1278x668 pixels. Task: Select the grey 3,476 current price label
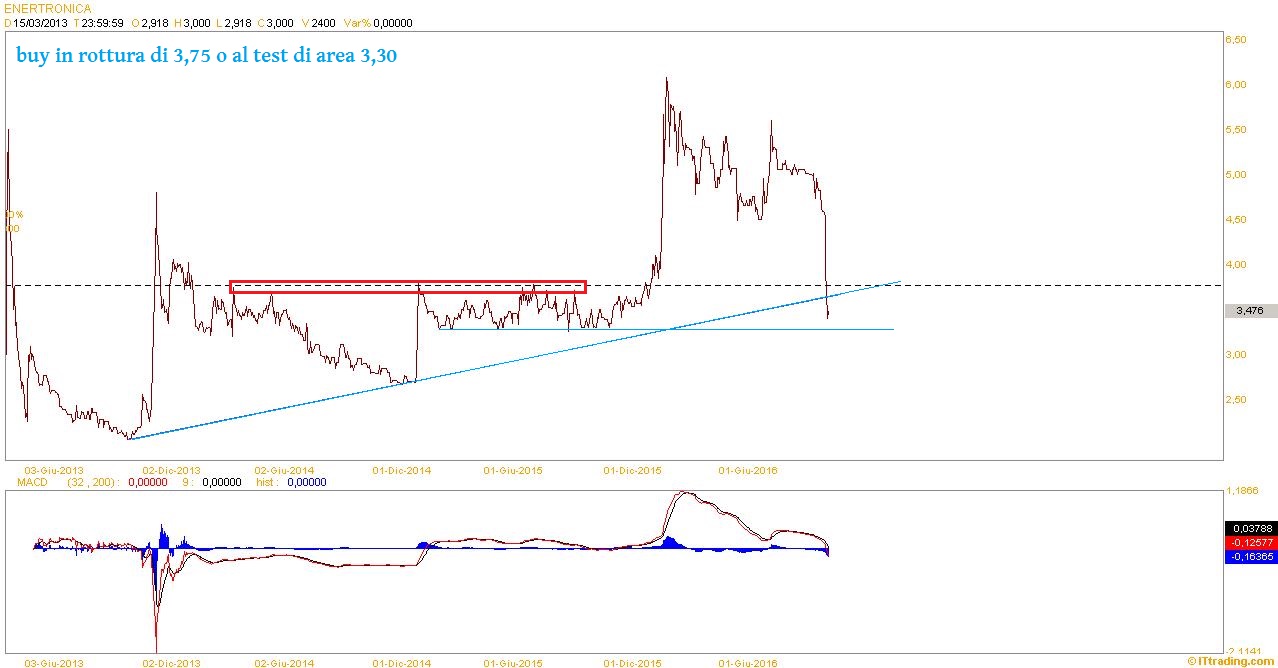(1249, 311)
